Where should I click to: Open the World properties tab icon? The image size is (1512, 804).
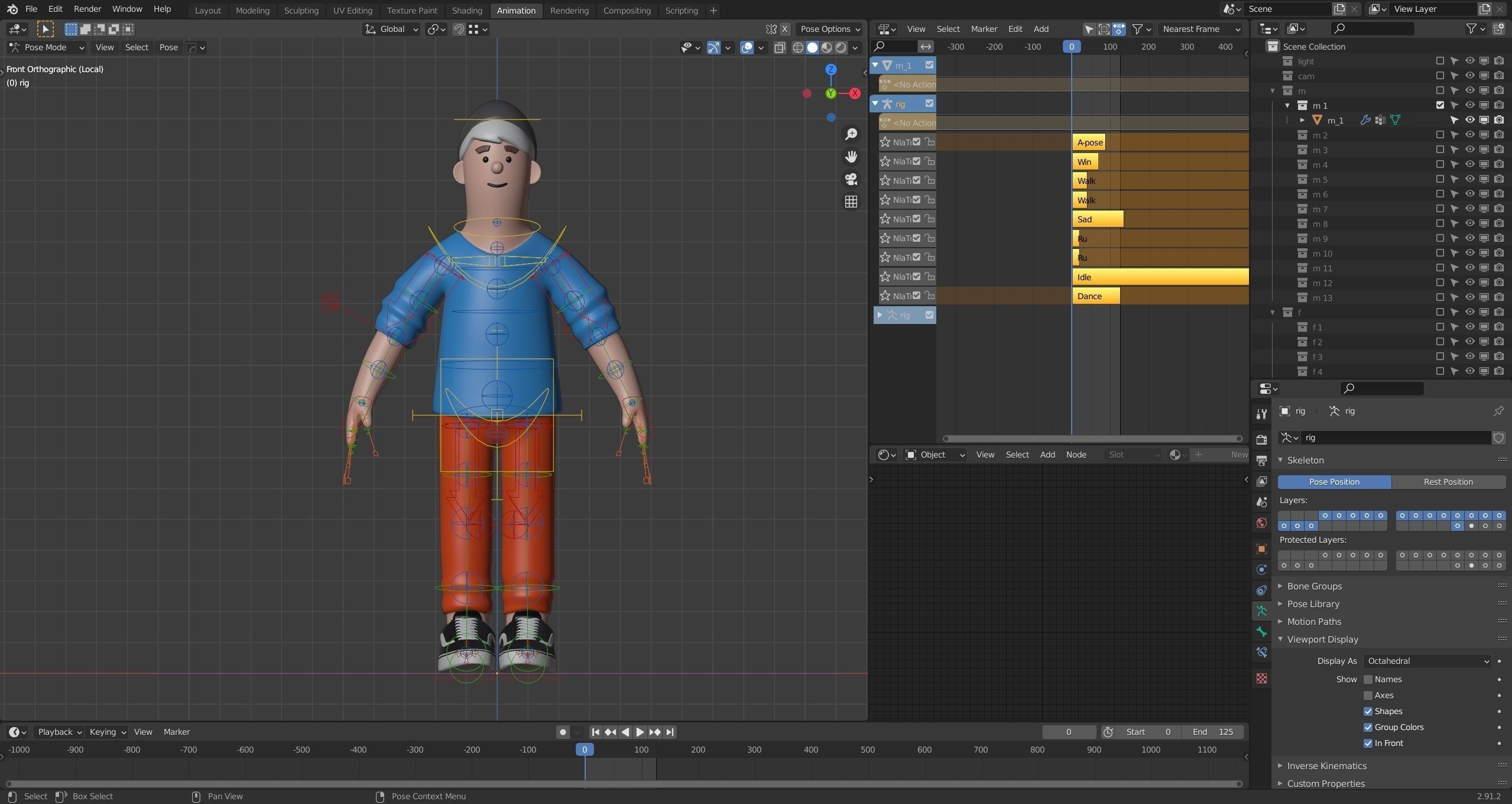pos(1261,523)
